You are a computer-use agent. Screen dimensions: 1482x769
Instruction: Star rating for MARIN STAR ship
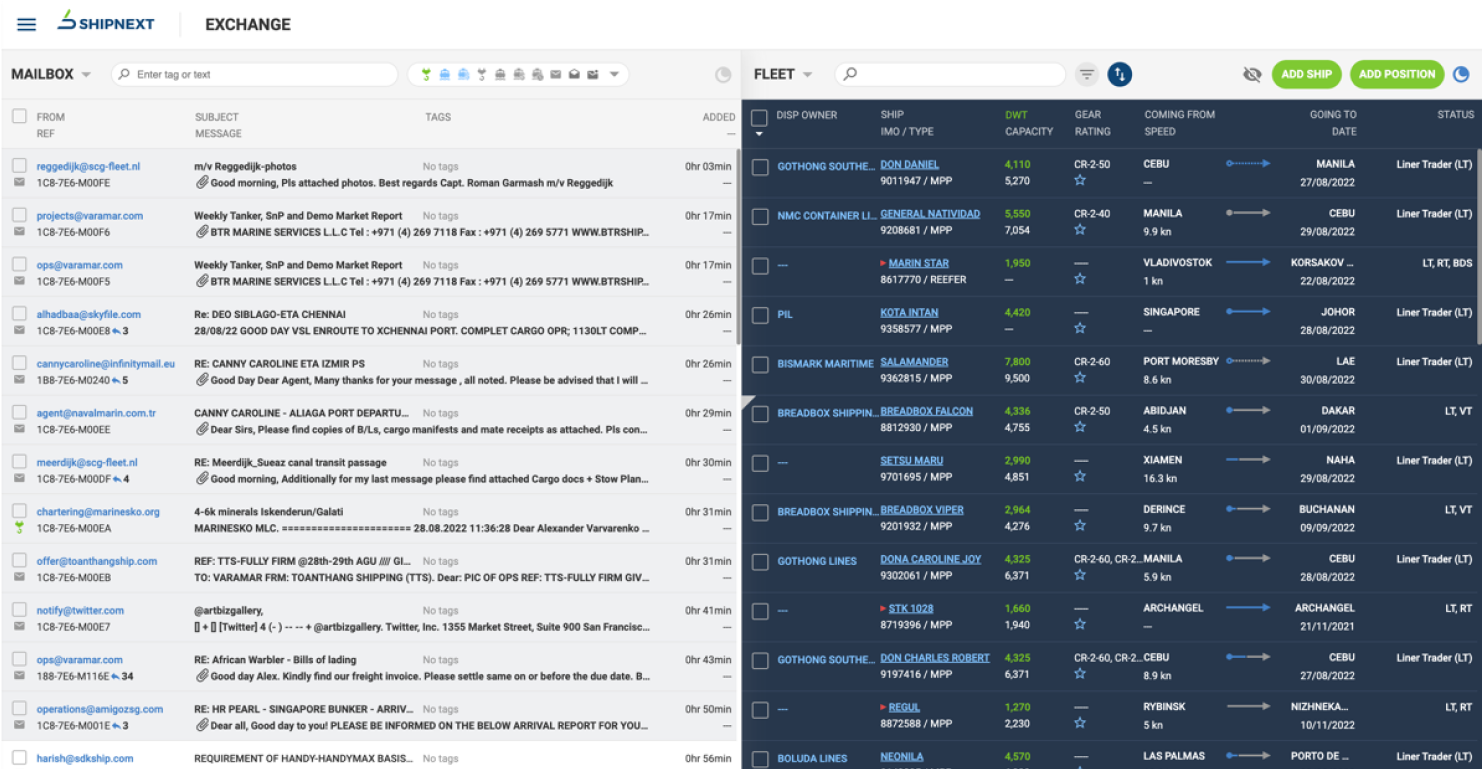click(x=1080, y=279)
